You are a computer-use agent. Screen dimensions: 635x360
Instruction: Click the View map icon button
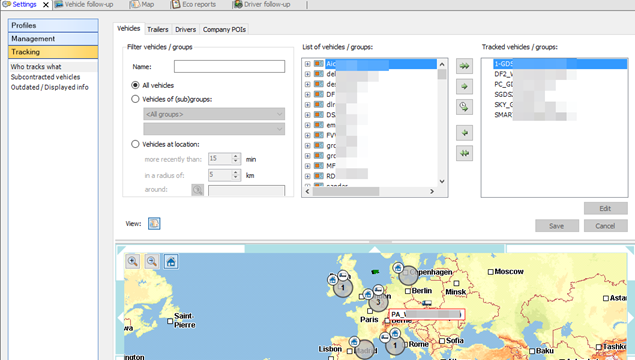(154, 224)
